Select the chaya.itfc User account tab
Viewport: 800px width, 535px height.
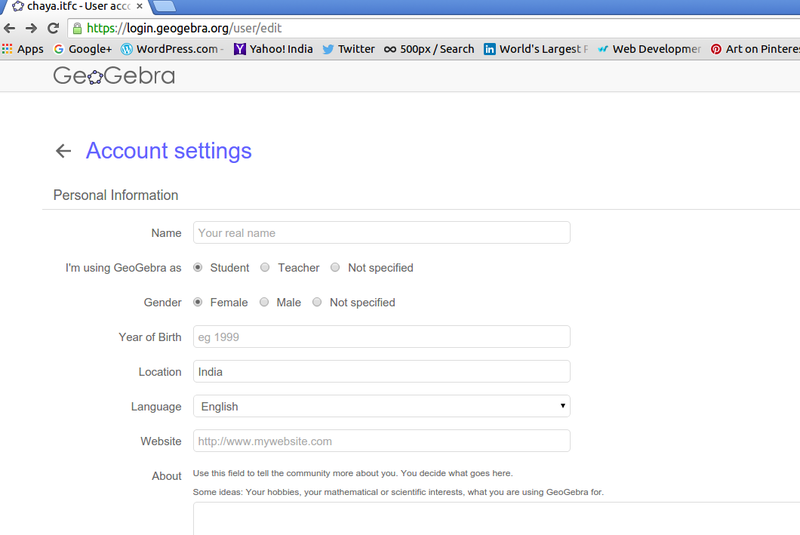(x=77, y=6)
